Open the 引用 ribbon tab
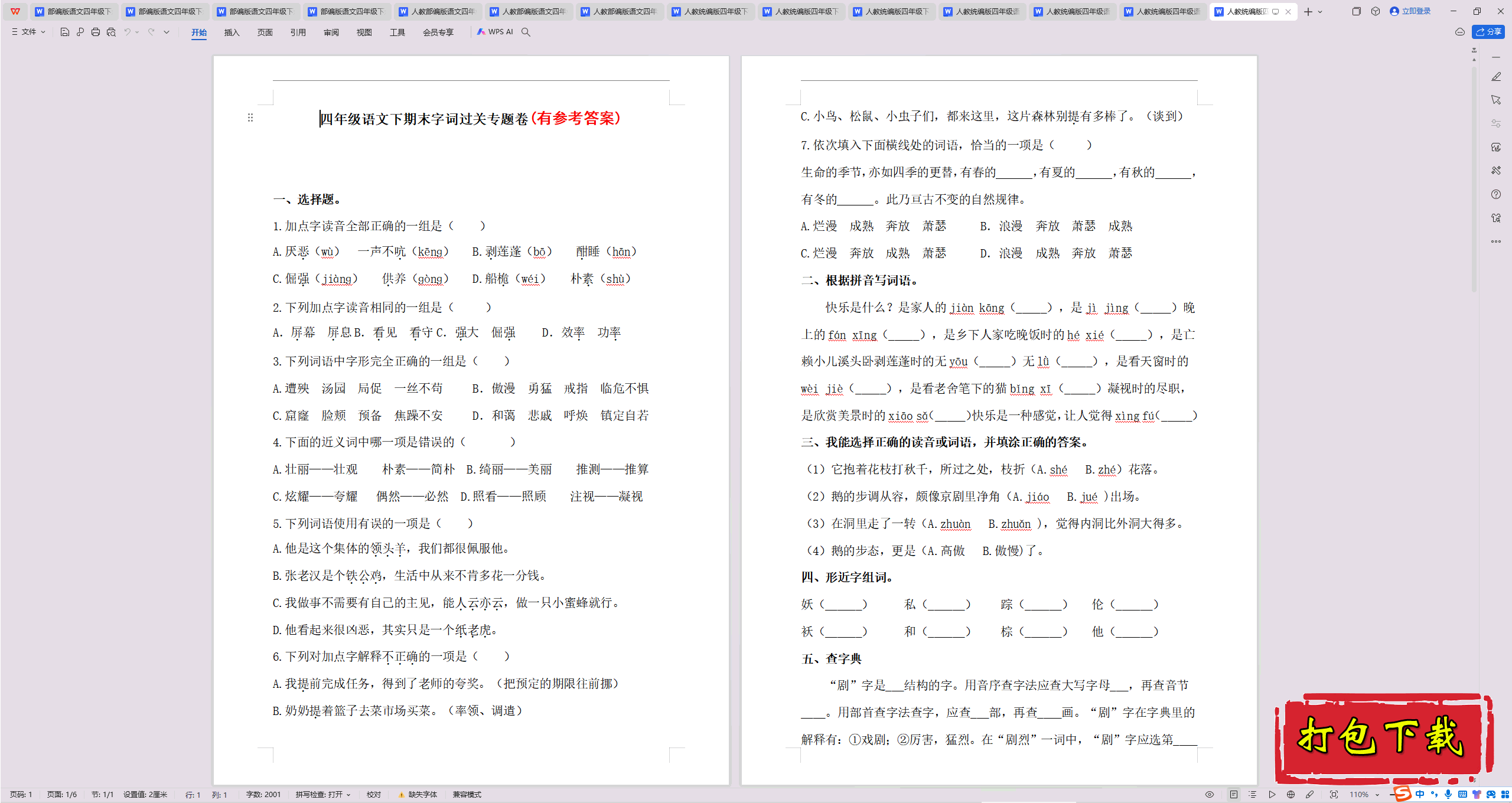Screen dimensions: 1512x803 click(x=298, y=32)
